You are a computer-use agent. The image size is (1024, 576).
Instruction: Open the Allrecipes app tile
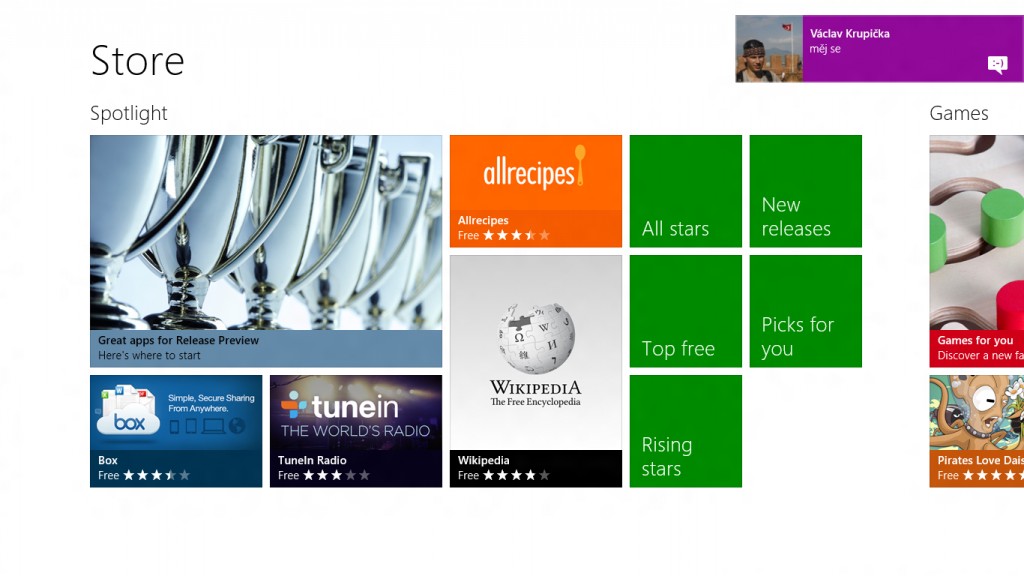536,191
